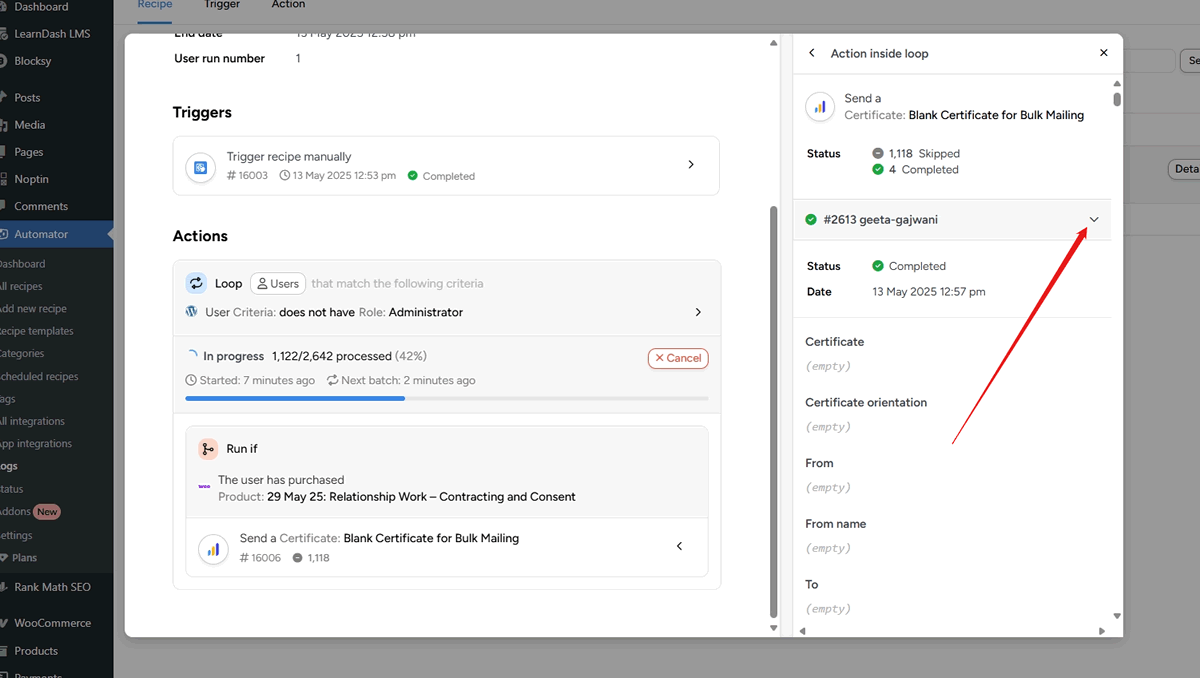Click the main log panel scrollbar

click(x=773, y=411)
